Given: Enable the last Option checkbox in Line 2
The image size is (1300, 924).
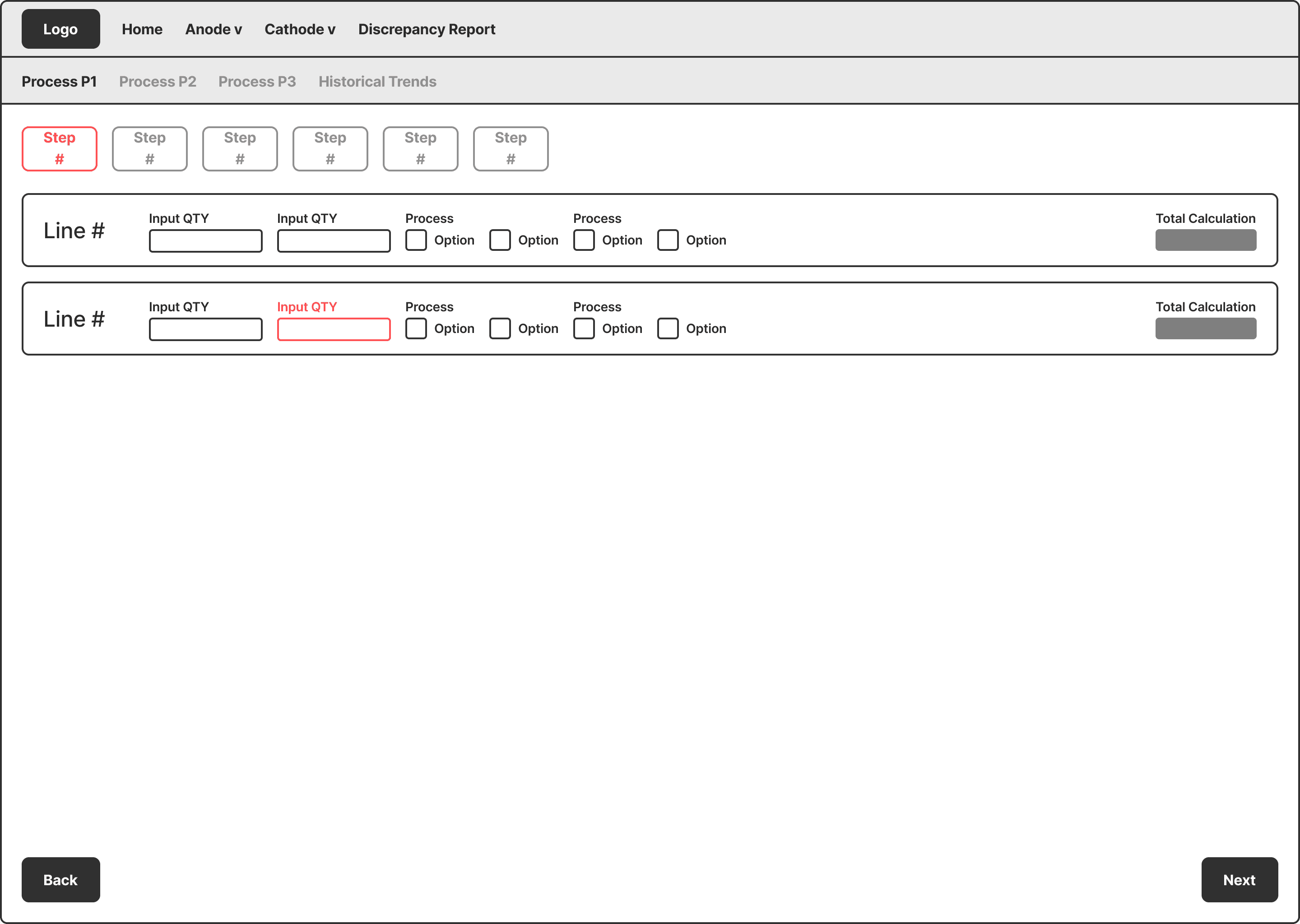Looking at the screenshot, I should (x=668, y=328).
